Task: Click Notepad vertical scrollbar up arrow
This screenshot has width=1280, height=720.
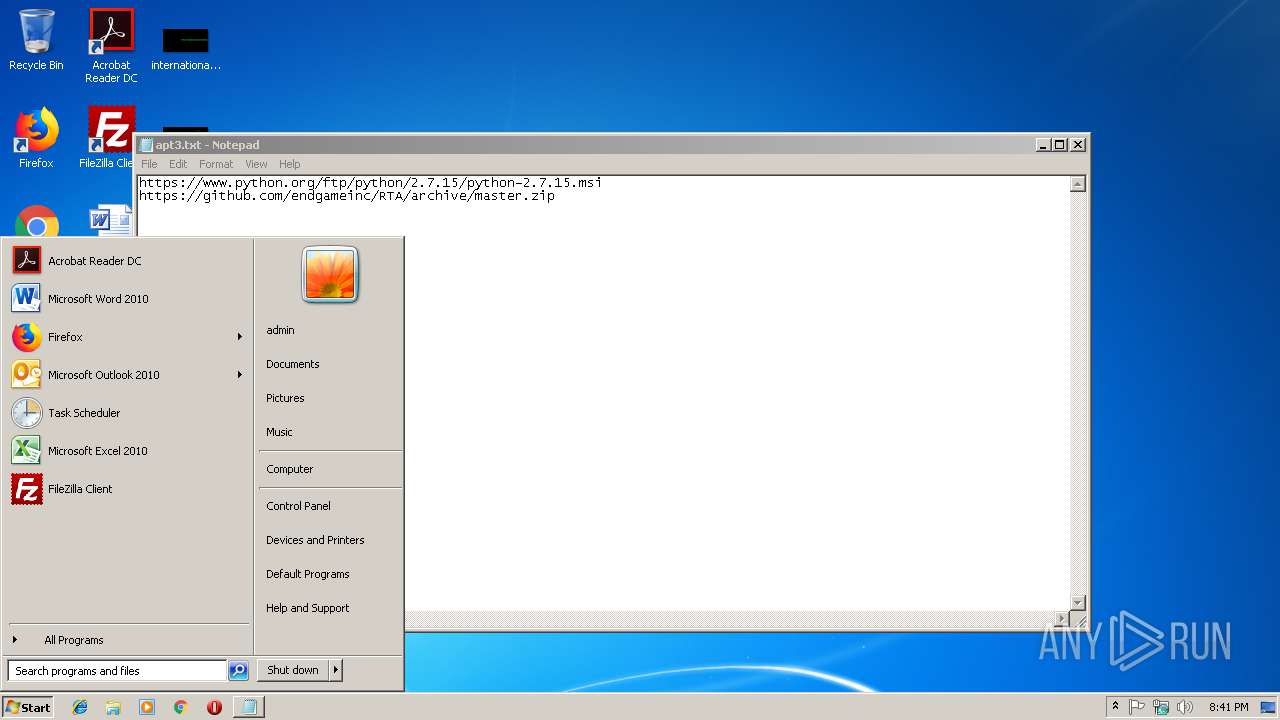Action: tap(1077, 184)
